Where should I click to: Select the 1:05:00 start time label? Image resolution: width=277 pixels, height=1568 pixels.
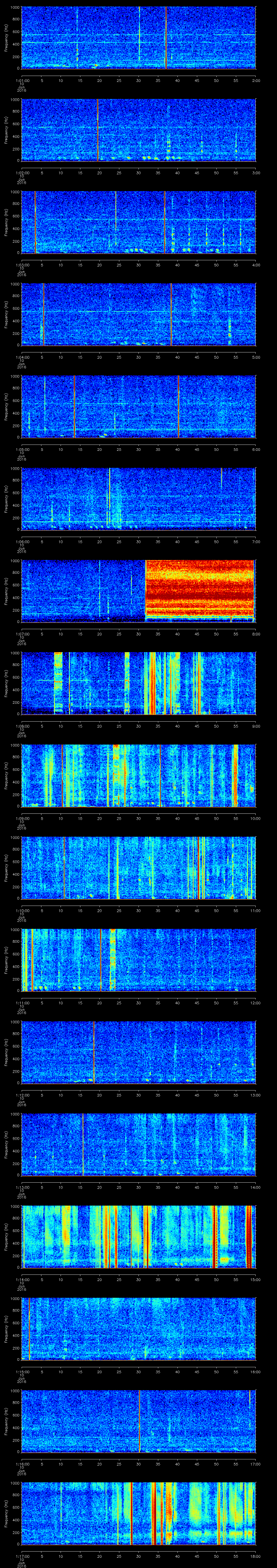[x=22, y=450]
